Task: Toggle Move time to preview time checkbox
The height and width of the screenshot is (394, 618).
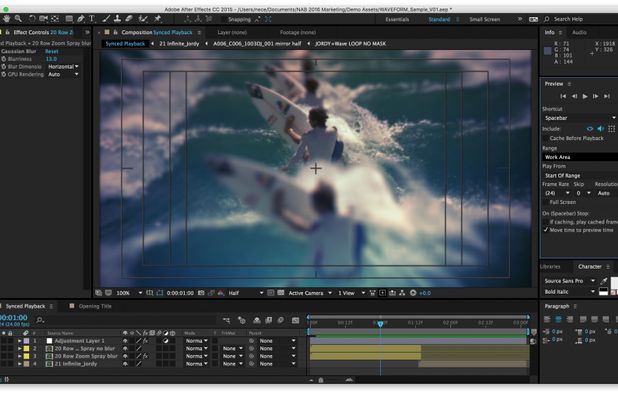Action: (x=546, y=230)
